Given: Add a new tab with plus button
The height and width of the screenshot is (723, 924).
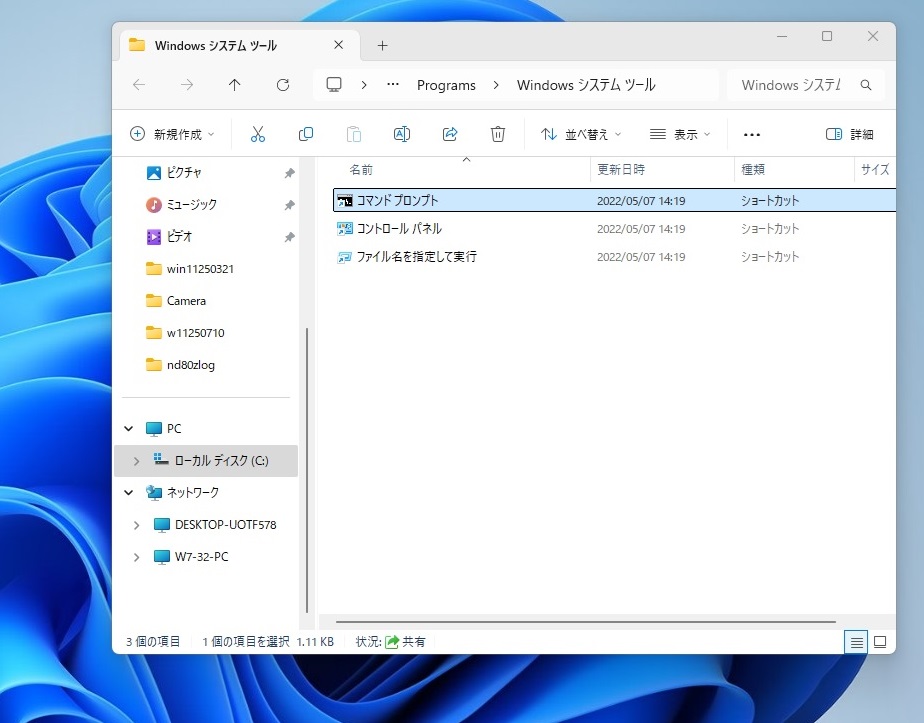Looking at the screenshot, I should coord(382,45).
